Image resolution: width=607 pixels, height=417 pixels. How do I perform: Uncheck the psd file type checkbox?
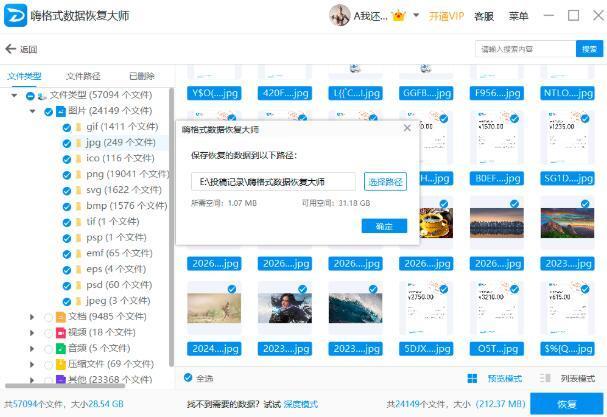[x=67, y=286]
